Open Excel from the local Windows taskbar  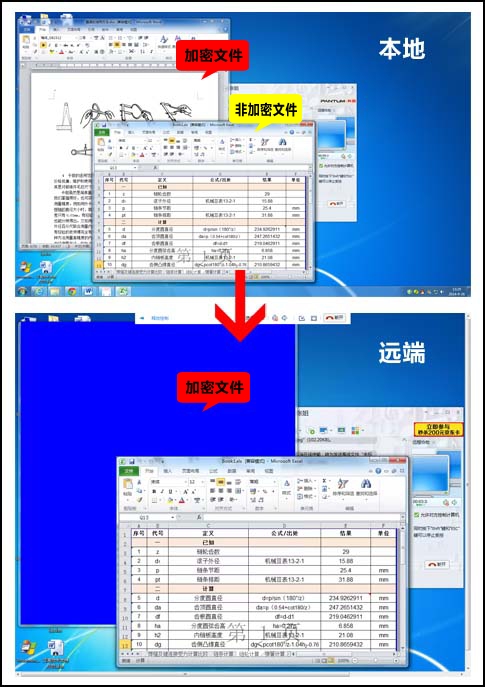(124, 291)
